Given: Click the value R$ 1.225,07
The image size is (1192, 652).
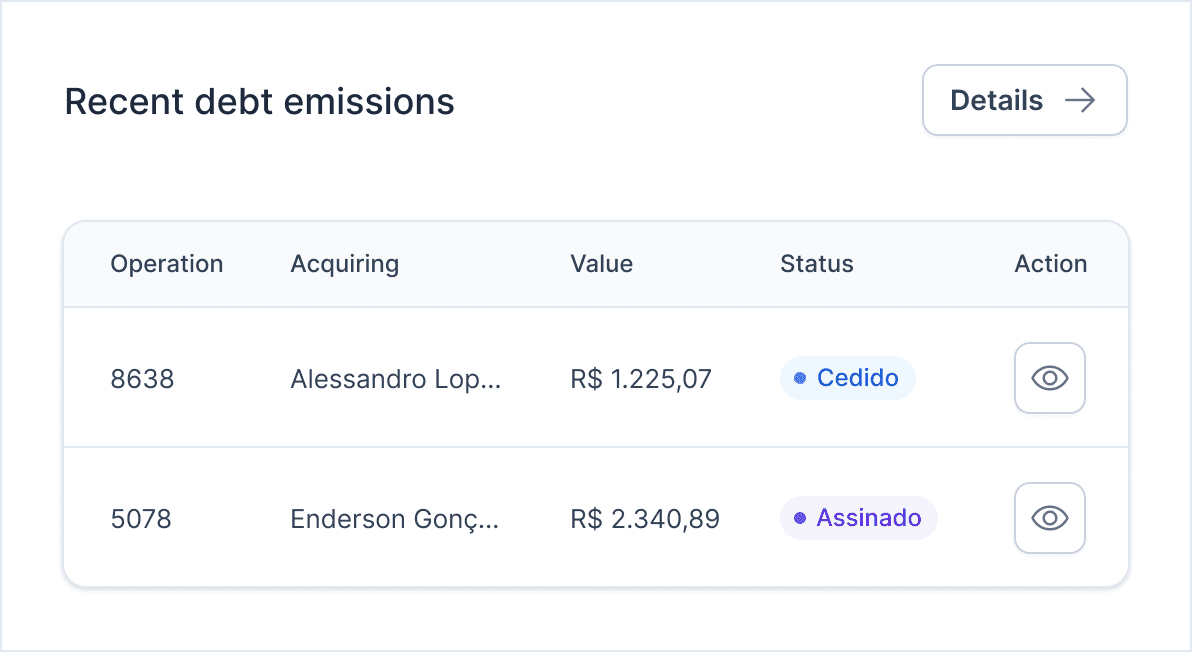Looking at the screenshot, I should 641,379.
